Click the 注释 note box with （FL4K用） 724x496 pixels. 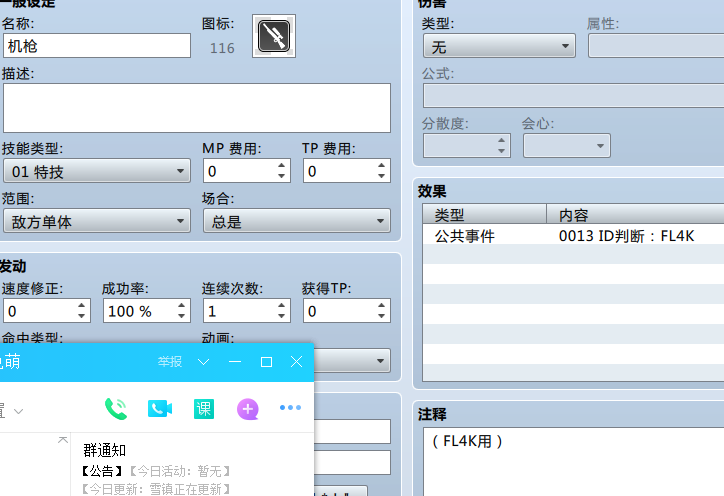[x=573, y=462]
